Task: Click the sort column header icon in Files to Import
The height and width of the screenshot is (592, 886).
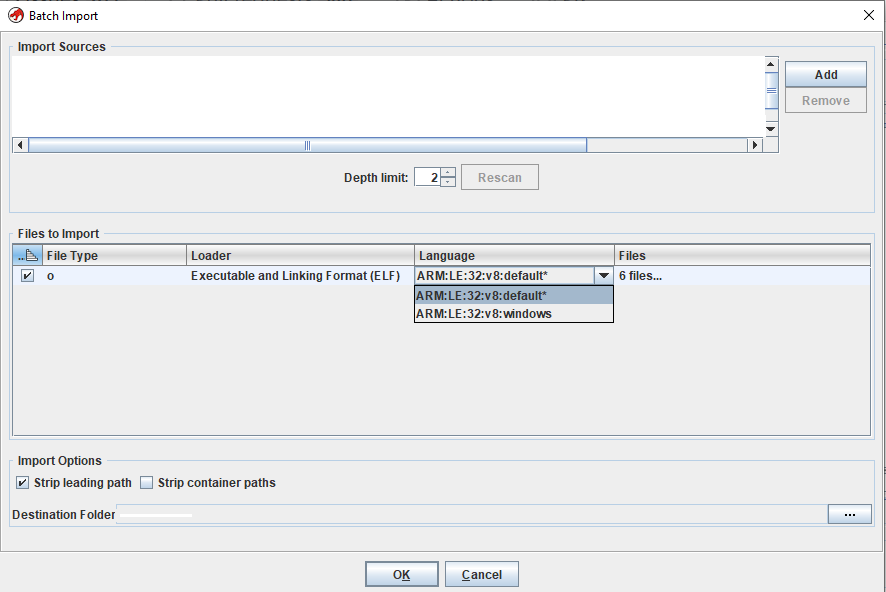Action: pos(28,255)
